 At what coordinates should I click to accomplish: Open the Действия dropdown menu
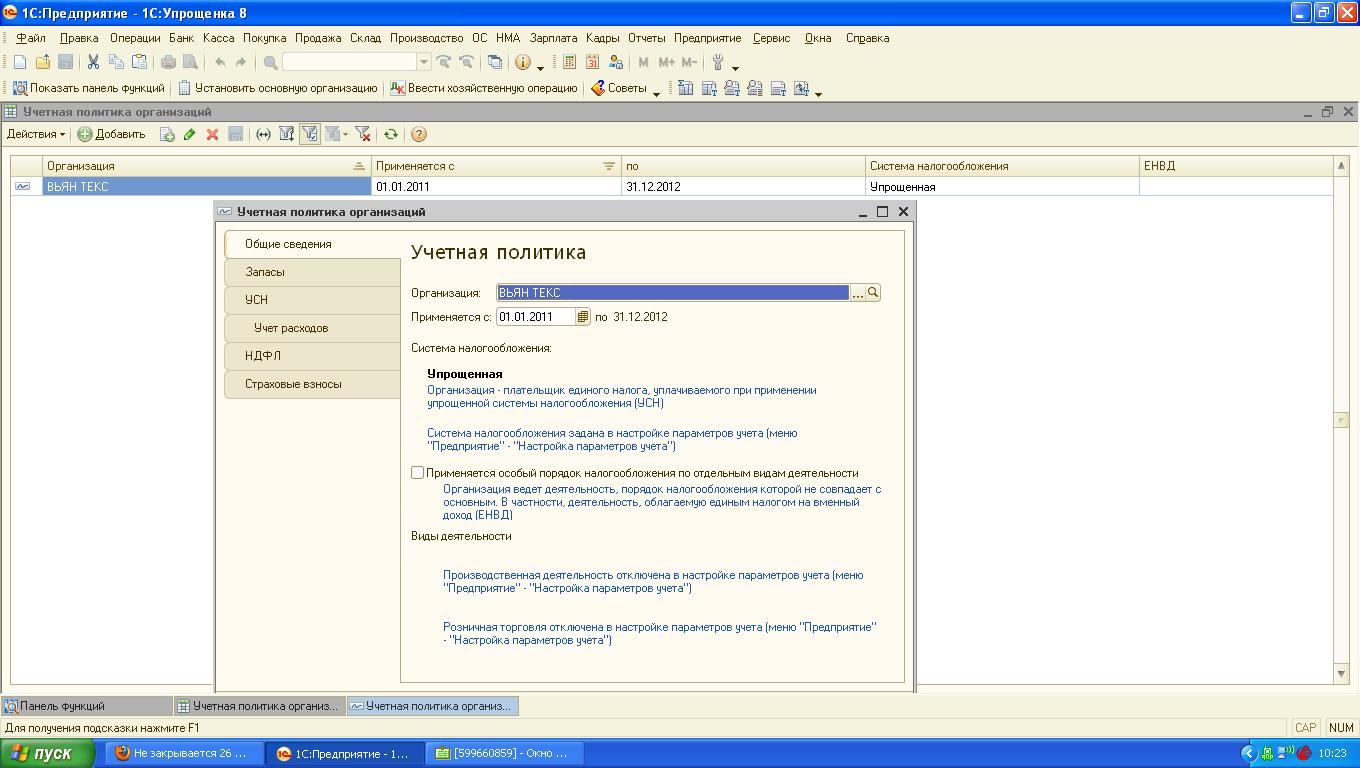tap(36, 134)
